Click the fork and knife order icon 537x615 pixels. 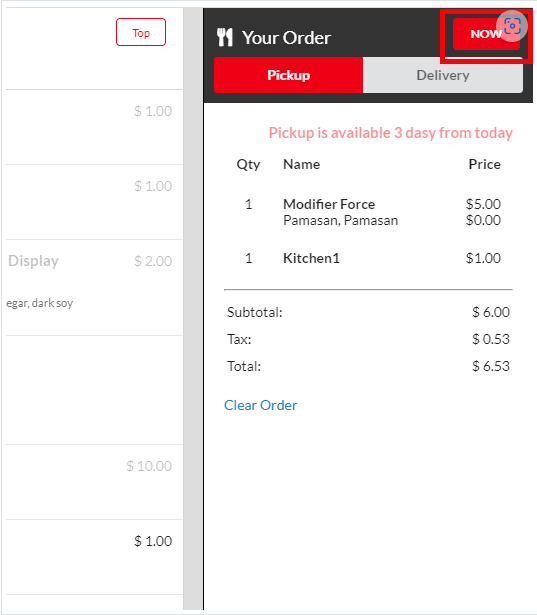225,37
